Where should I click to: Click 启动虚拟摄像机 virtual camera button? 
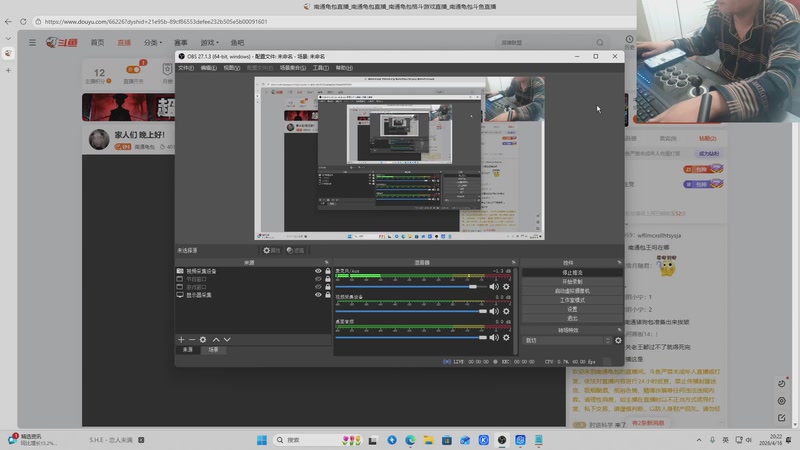(x=572, y=291)
